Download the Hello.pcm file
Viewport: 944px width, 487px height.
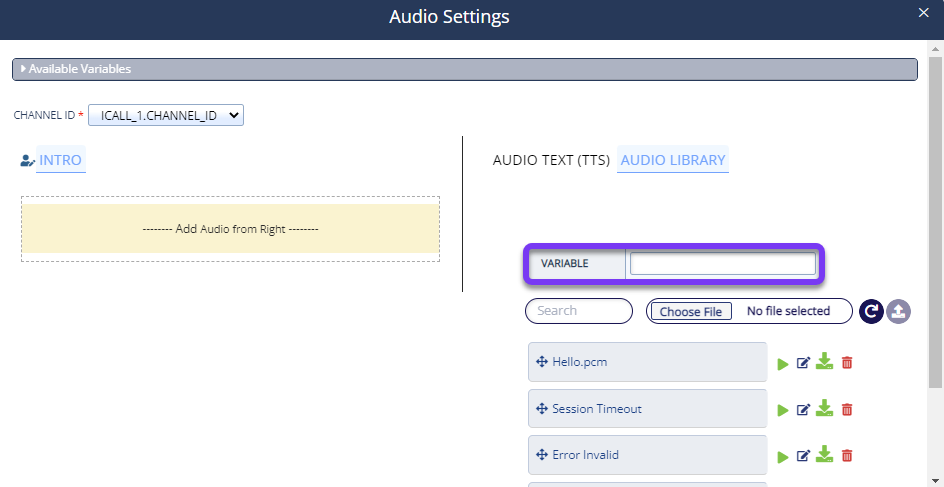click(x=824, y=362)
